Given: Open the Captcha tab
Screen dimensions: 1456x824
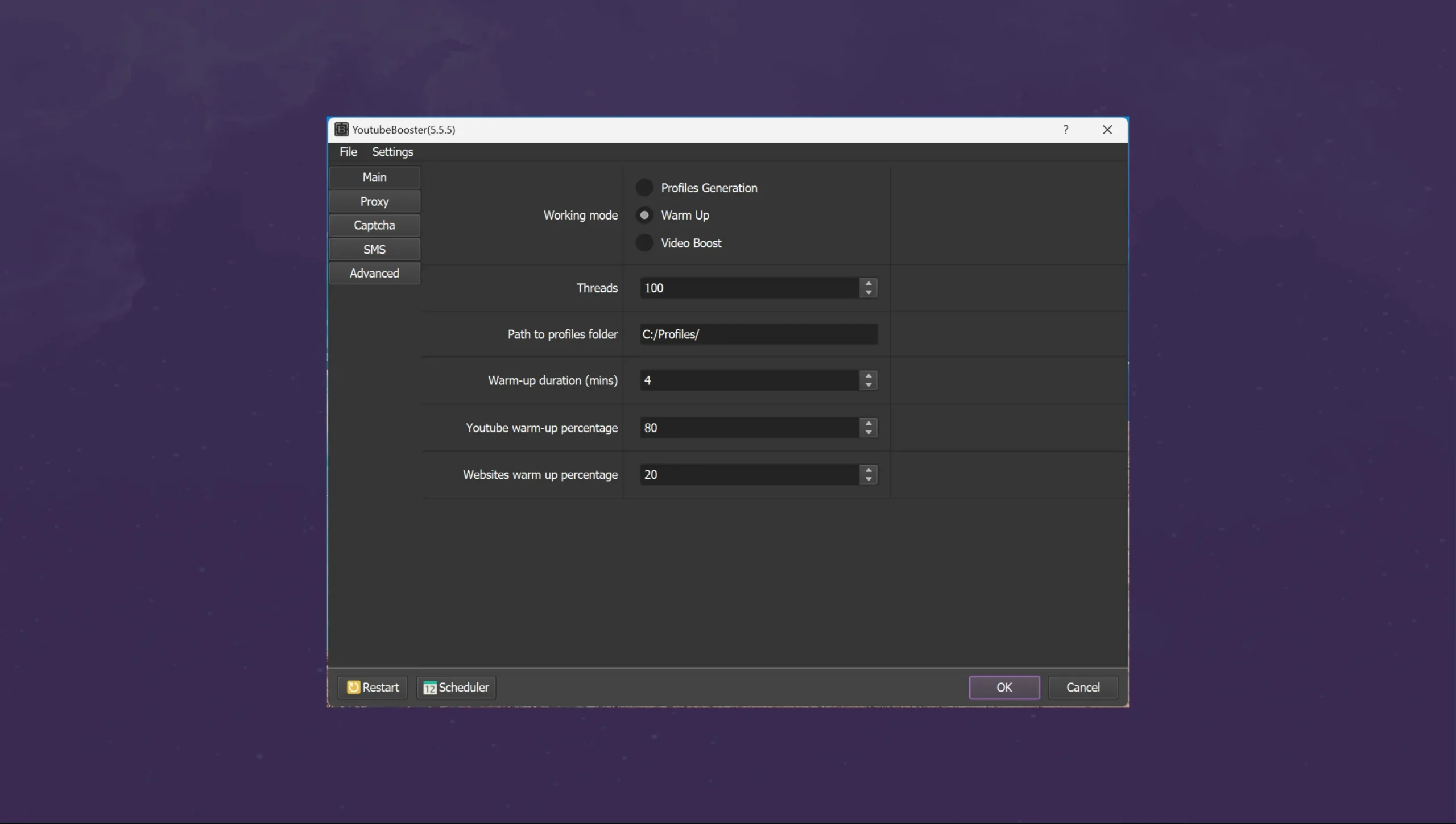Looking at the screenshot, I should pyautogui.click(x=374, y=225).
